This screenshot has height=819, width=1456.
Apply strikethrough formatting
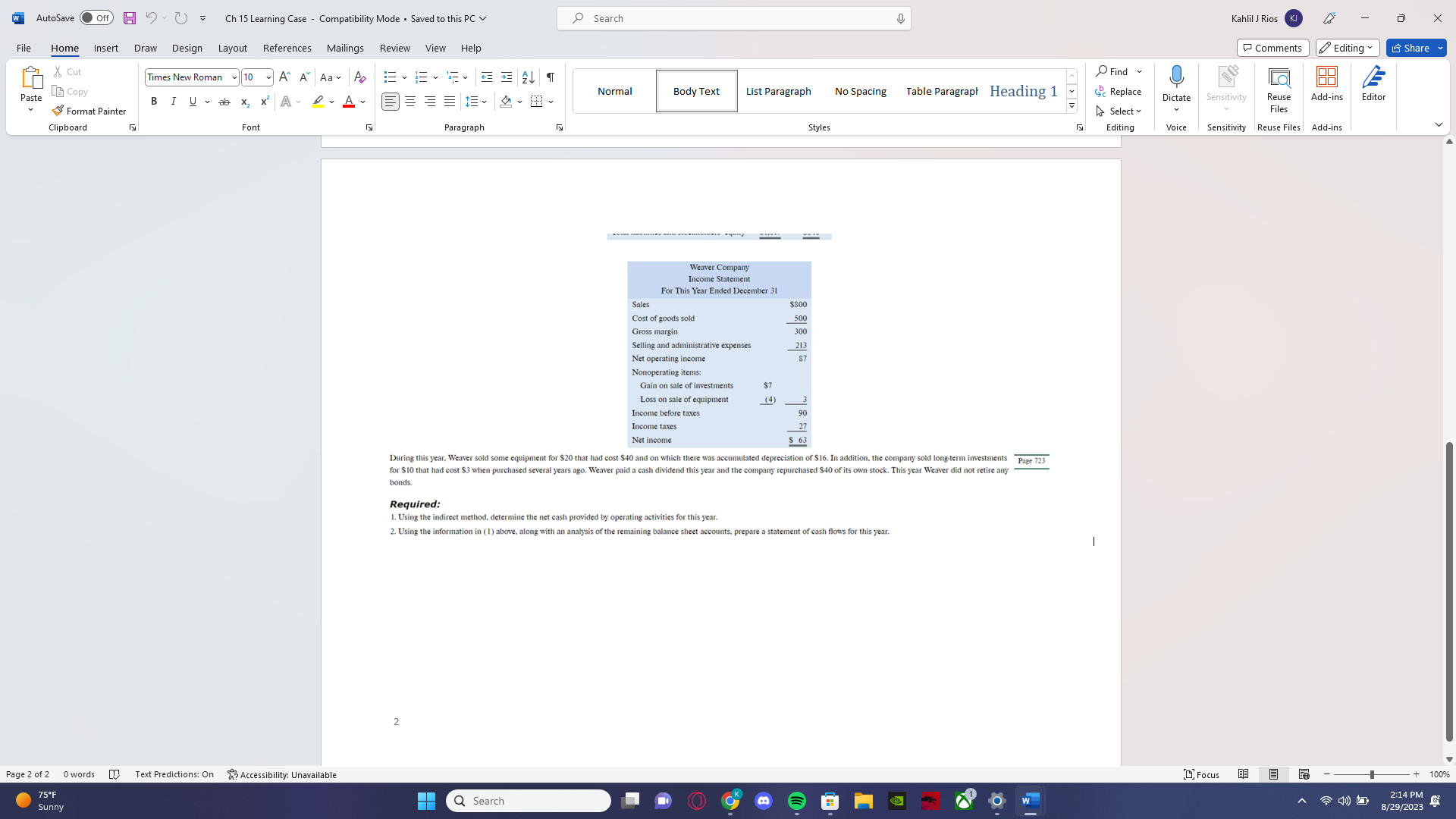tap(224, 101)
